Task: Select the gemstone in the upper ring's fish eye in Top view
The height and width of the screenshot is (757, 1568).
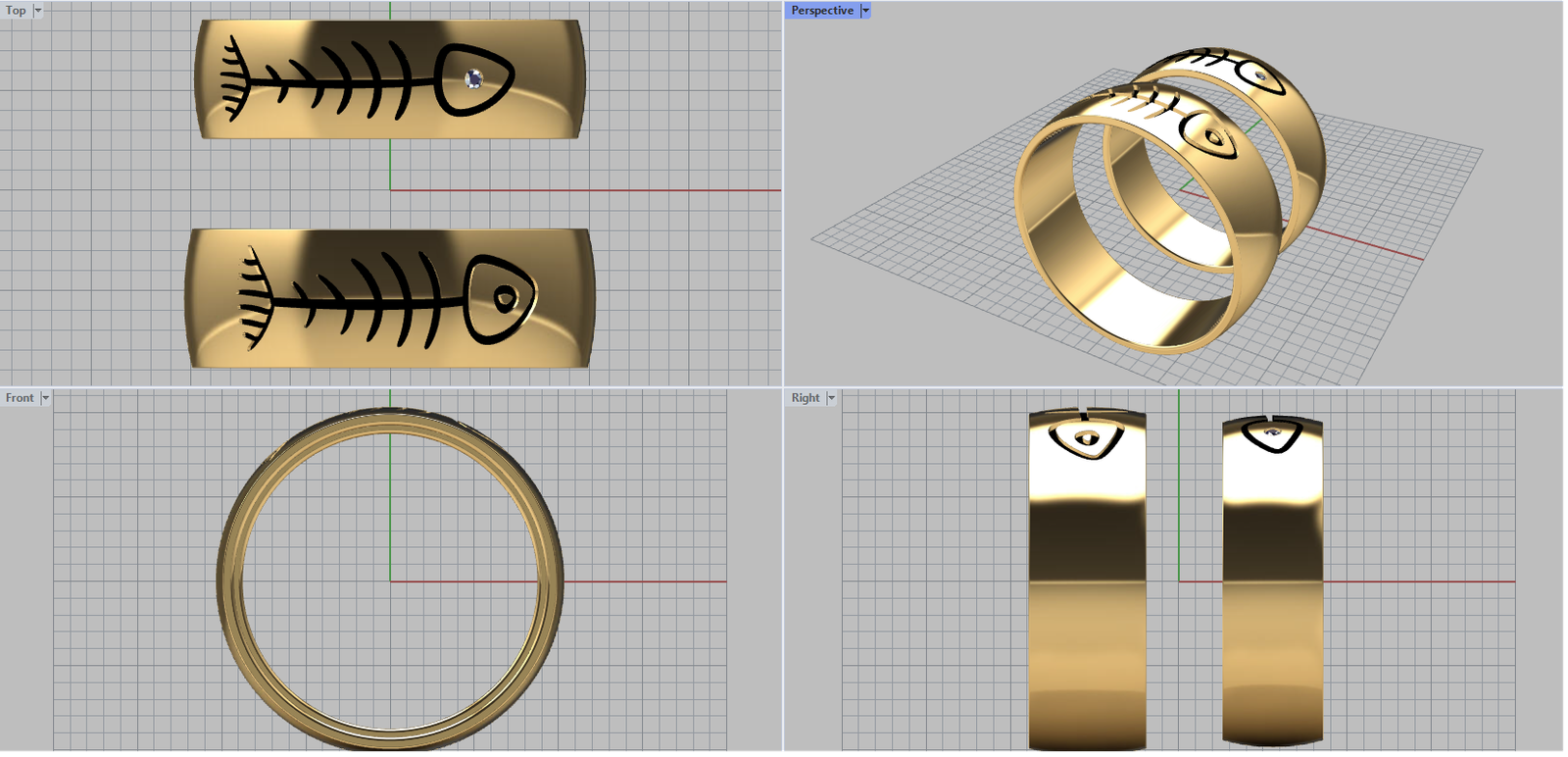Action: pos(474,78)
